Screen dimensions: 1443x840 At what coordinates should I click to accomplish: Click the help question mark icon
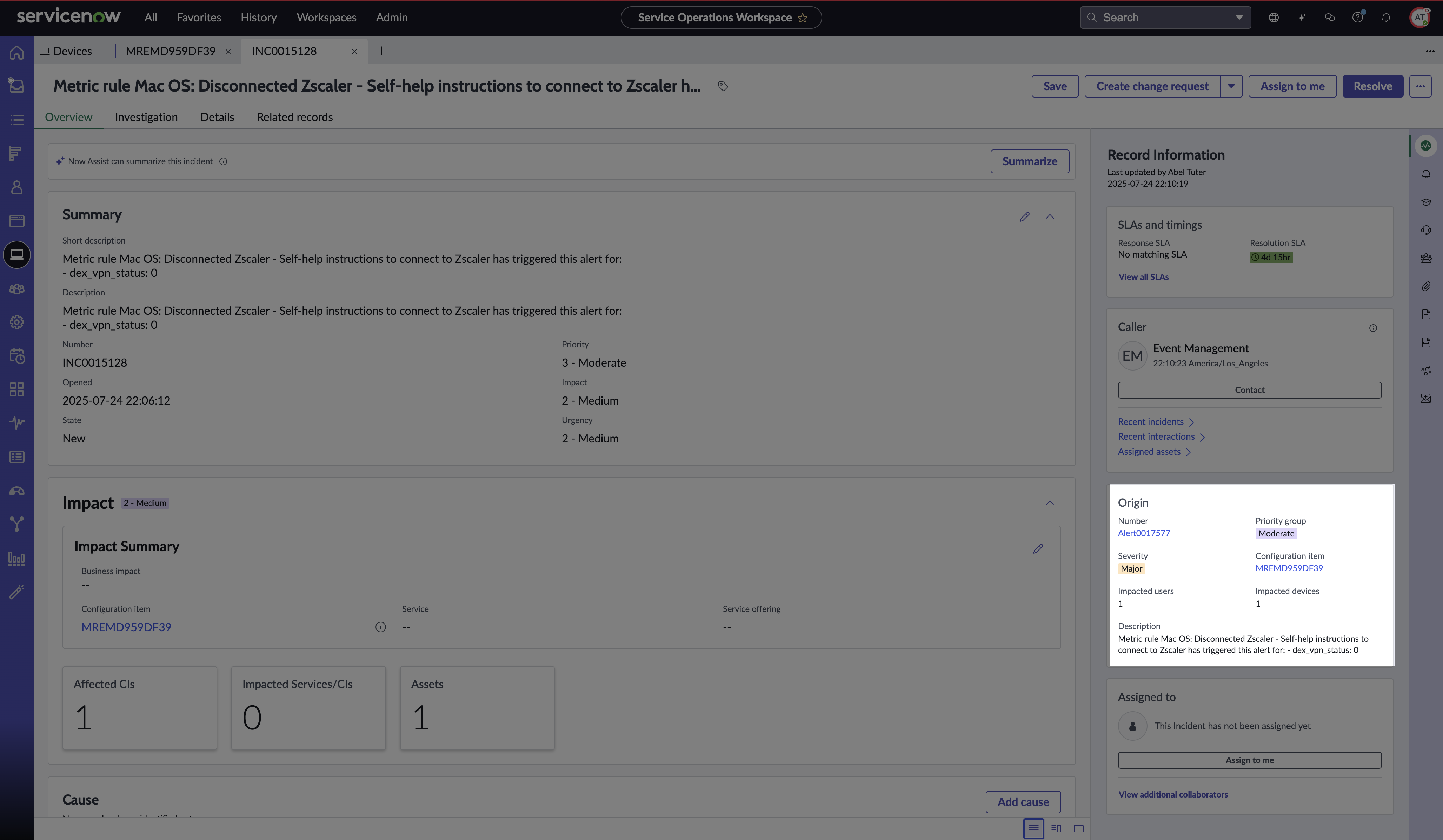click(x=1358, y=18)
